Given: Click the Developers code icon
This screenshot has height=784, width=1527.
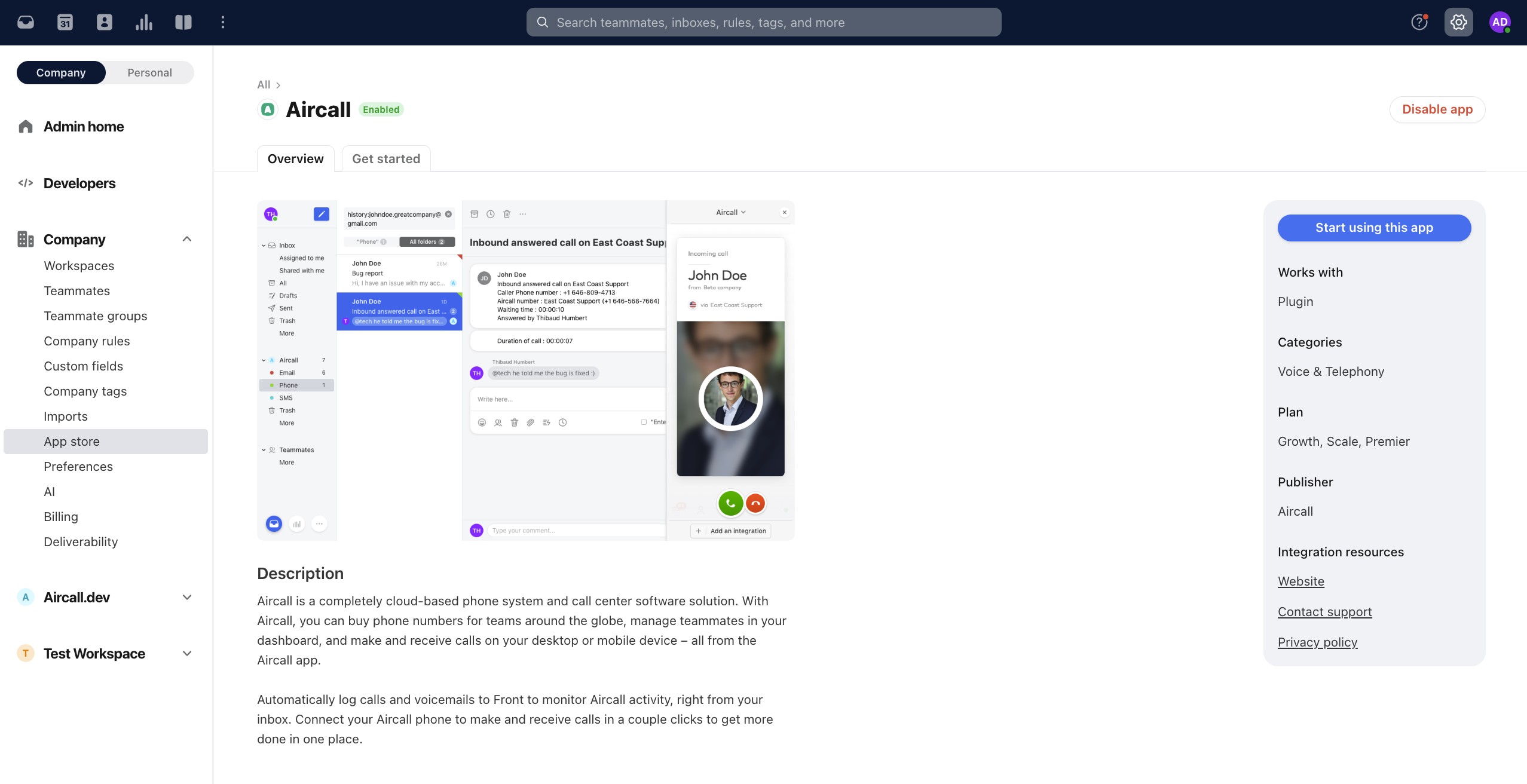Looking at the screenshot, I should (x=26, y=183).
